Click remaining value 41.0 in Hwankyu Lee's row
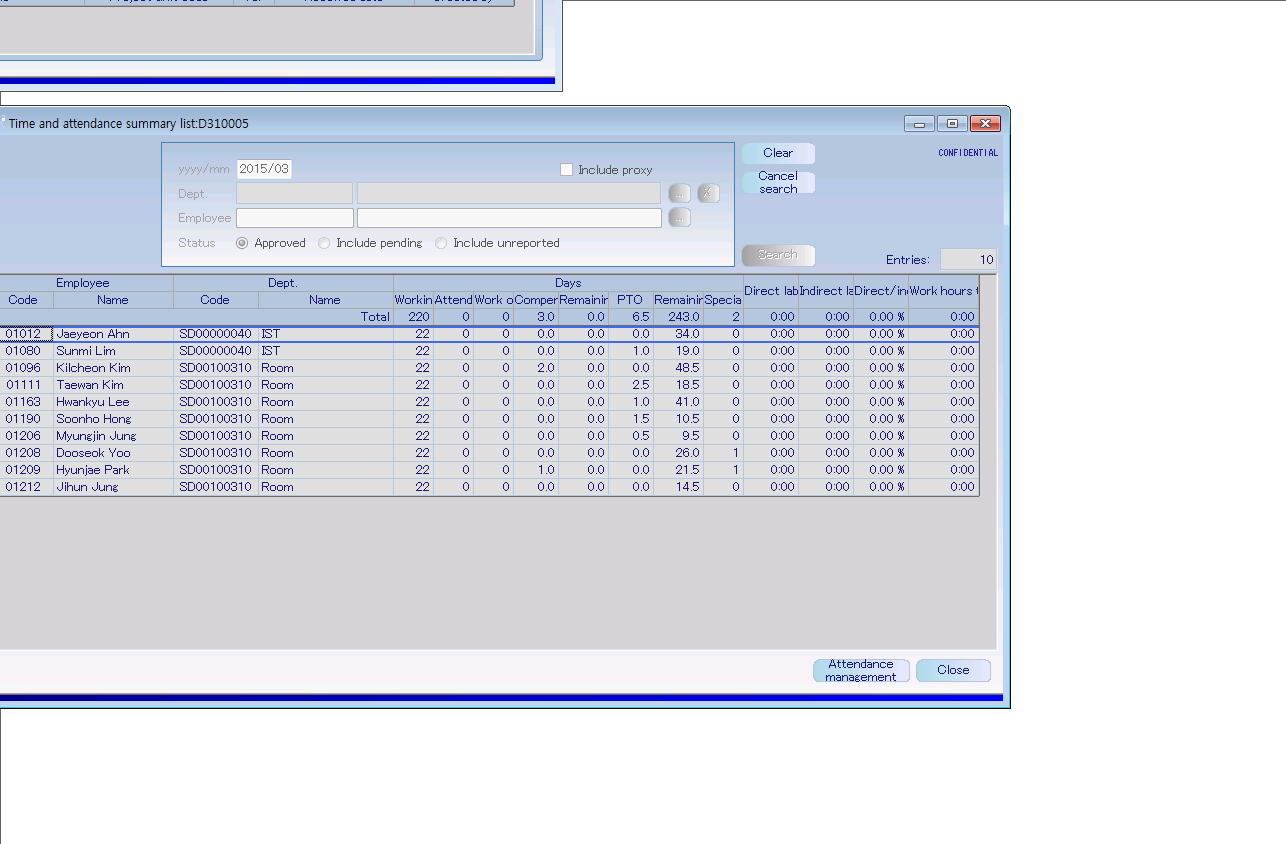This screenshot has height=844, width=1286. tap(678, 402)
